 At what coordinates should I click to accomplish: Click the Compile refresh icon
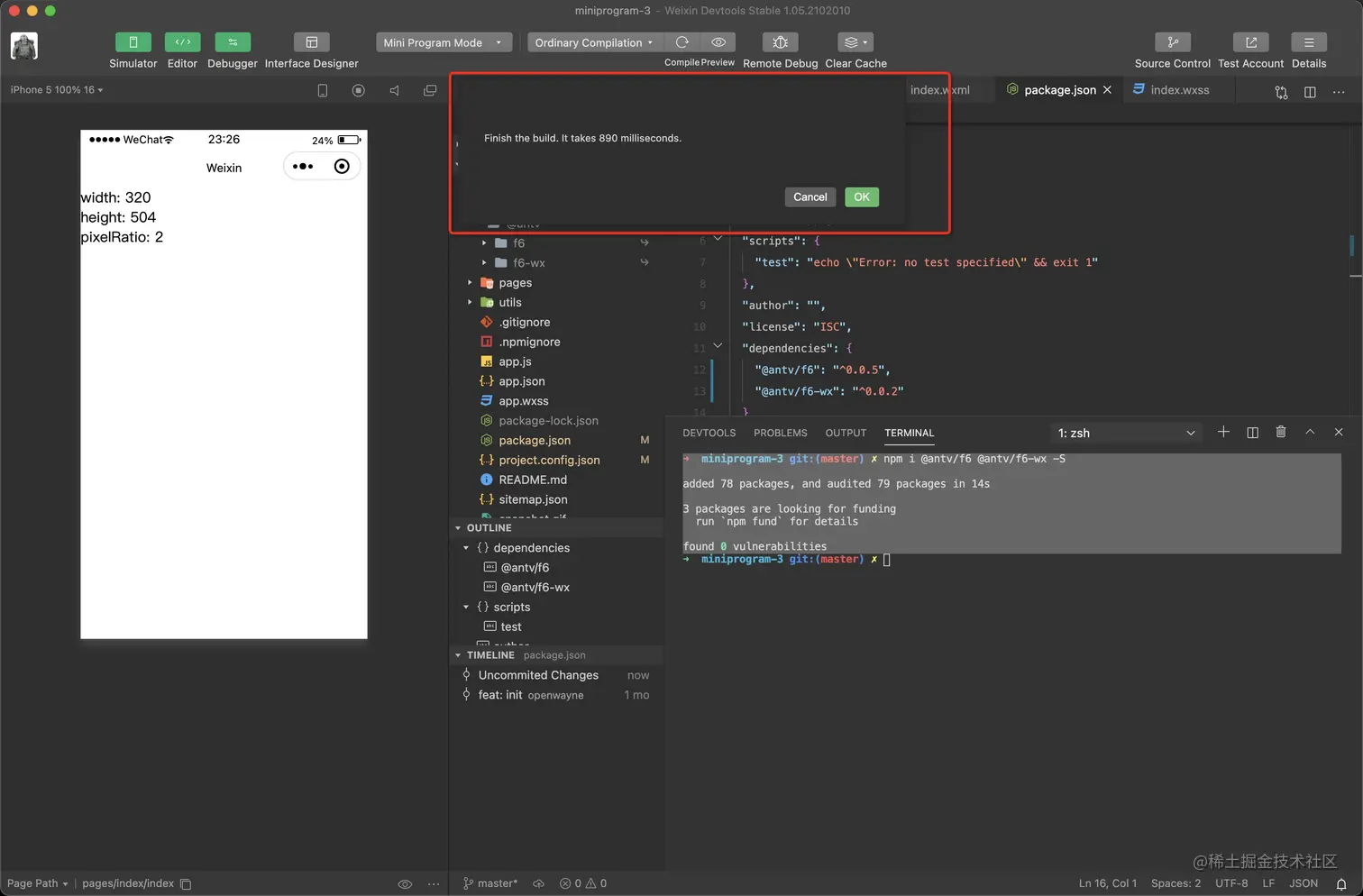point(682,42)
